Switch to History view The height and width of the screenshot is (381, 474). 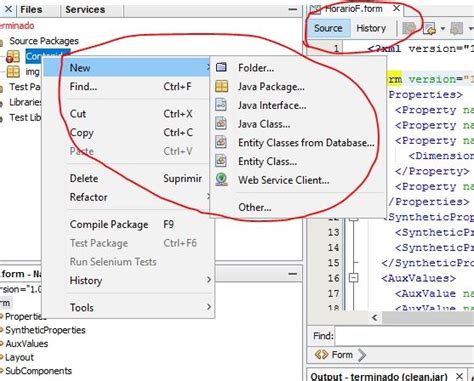(371, 28)
